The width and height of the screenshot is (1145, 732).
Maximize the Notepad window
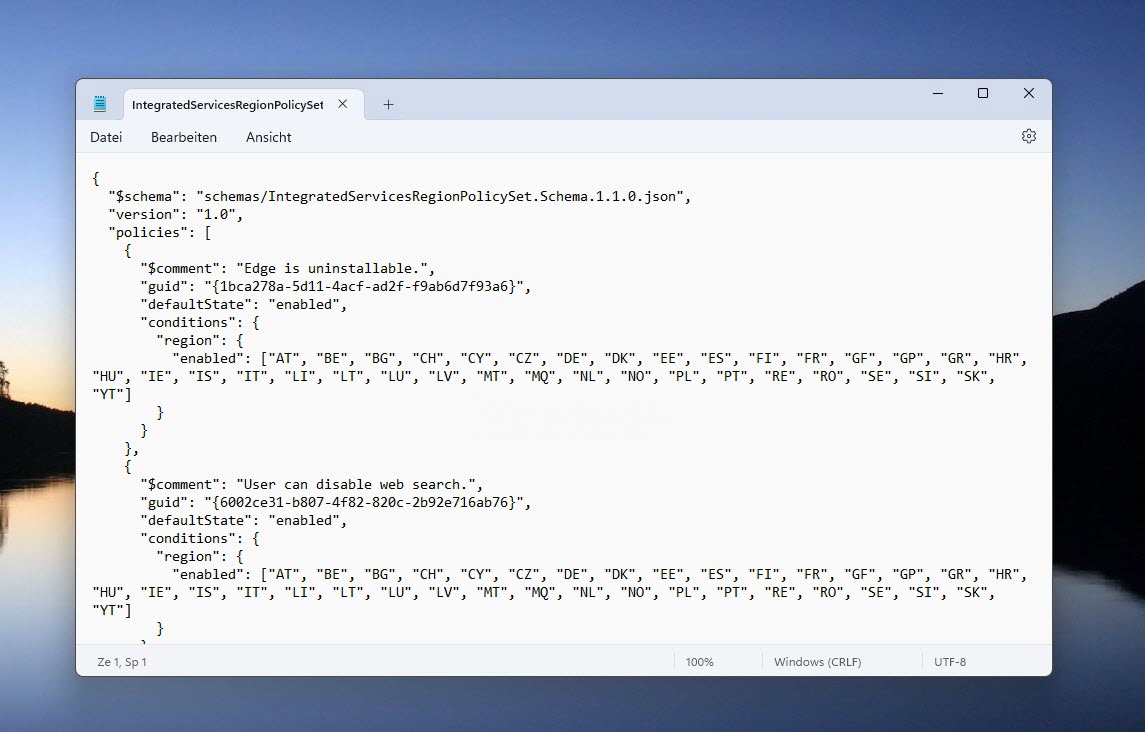point(983,94)
